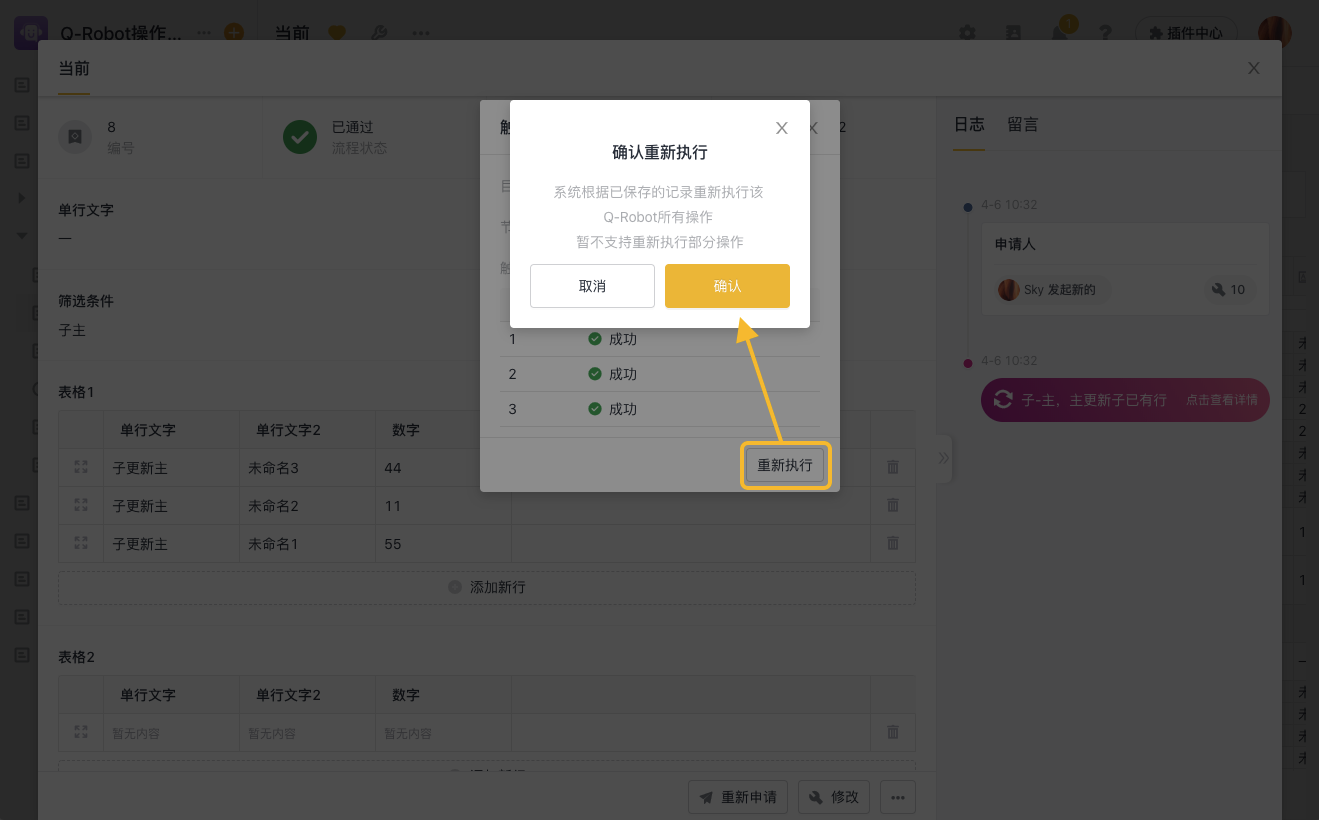The width and height of the screenshot is (1319, 820).
Task: Switch to the 日志 tab
Action: [x=969, y=125]
